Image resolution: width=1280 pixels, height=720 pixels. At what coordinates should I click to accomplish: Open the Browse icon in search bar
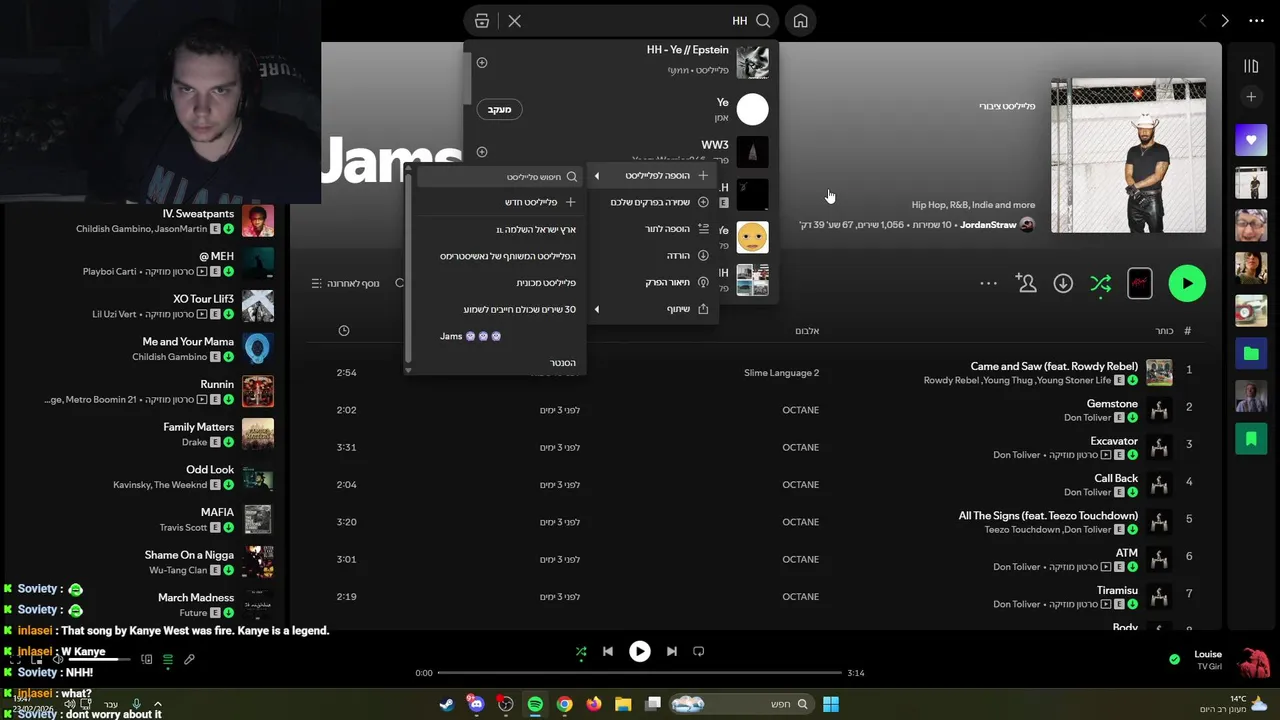click(482, 21)
